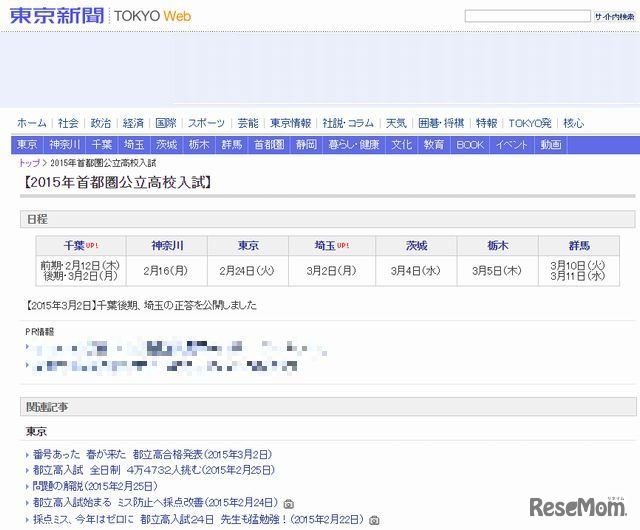
Task: Open the 政治 menu item
Action: tap(100, 123)
